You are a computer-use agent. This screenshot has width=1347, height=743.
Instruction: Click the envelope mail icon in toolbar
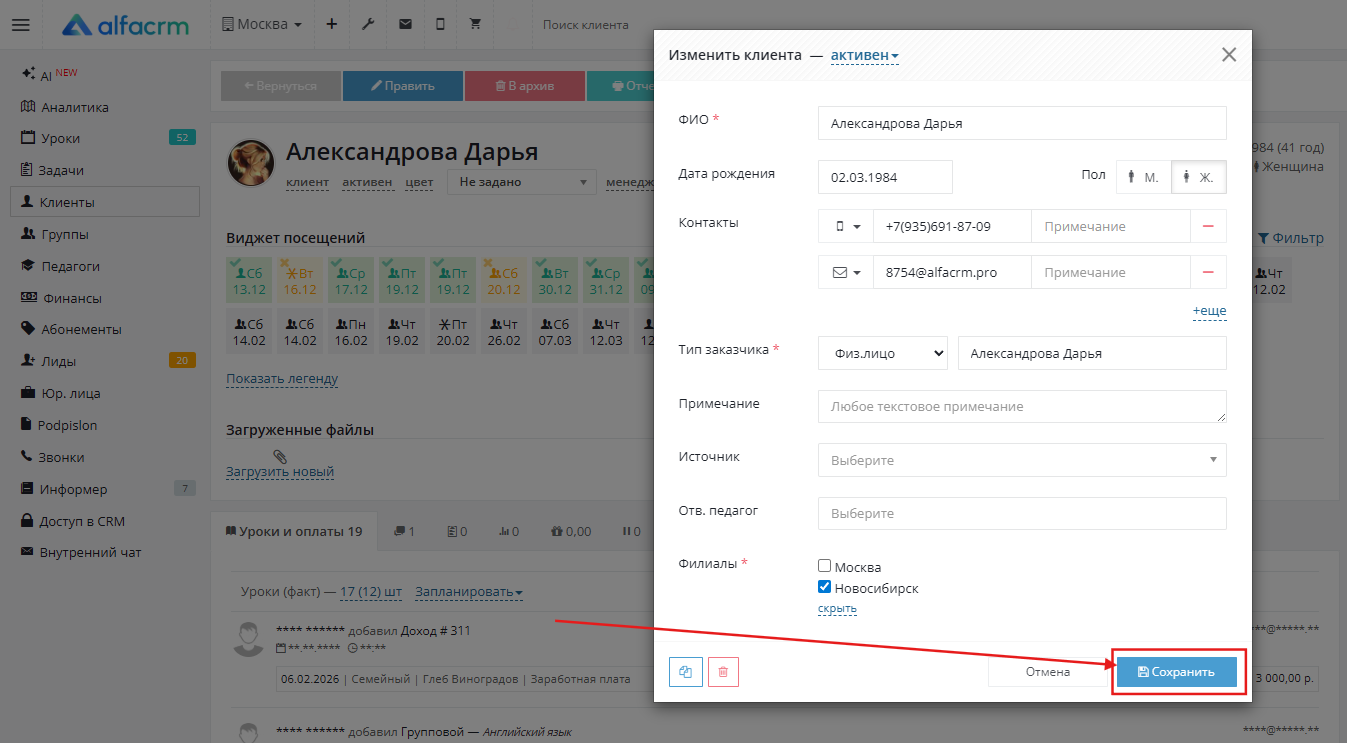pyautogui.click(x=405, y=25)
